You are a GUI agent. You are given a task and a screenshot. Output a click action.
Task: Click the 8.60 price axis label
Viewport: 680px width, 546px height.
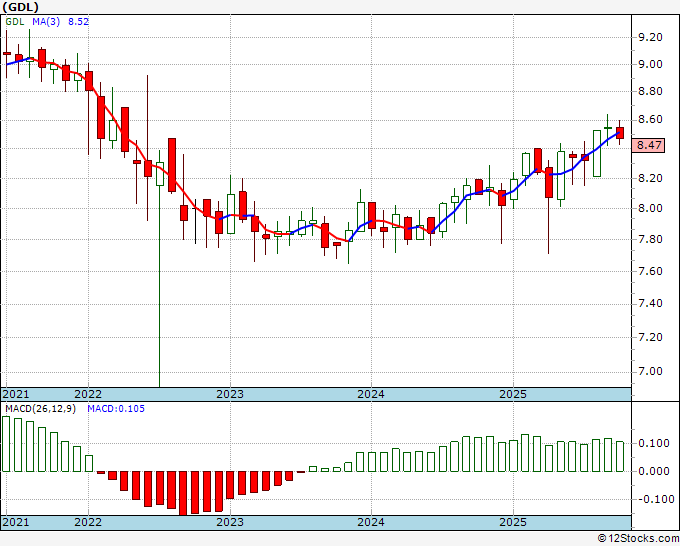pyautogui.click(x=650, y=120)
